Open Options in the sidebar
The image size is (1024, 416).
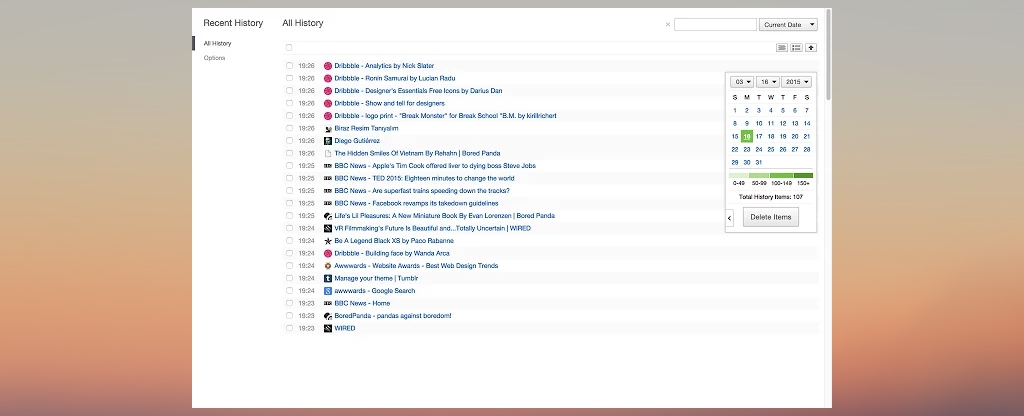214,58
